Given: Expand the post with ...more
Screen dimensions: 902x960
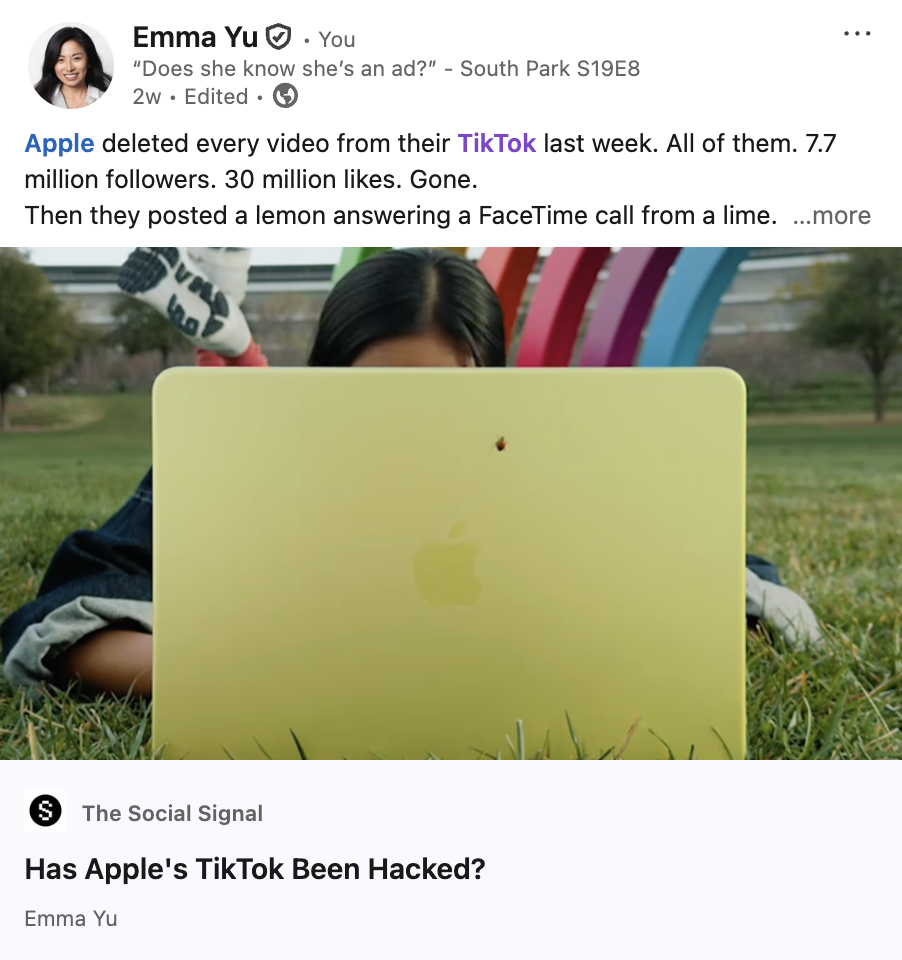Looking at the screenshot, I should 832,216.
